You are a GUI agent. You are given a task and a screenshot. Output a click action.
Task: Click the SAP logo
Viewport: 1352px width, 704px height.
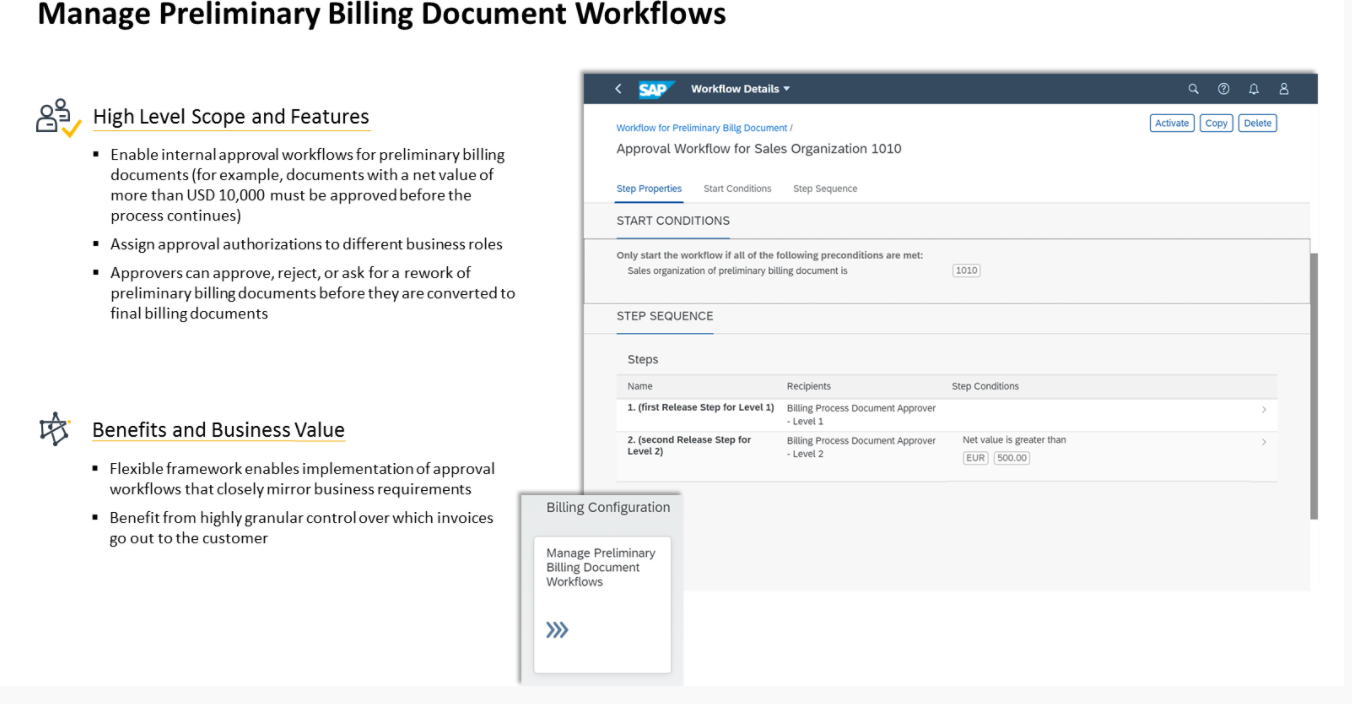click(x=656, y=89)
